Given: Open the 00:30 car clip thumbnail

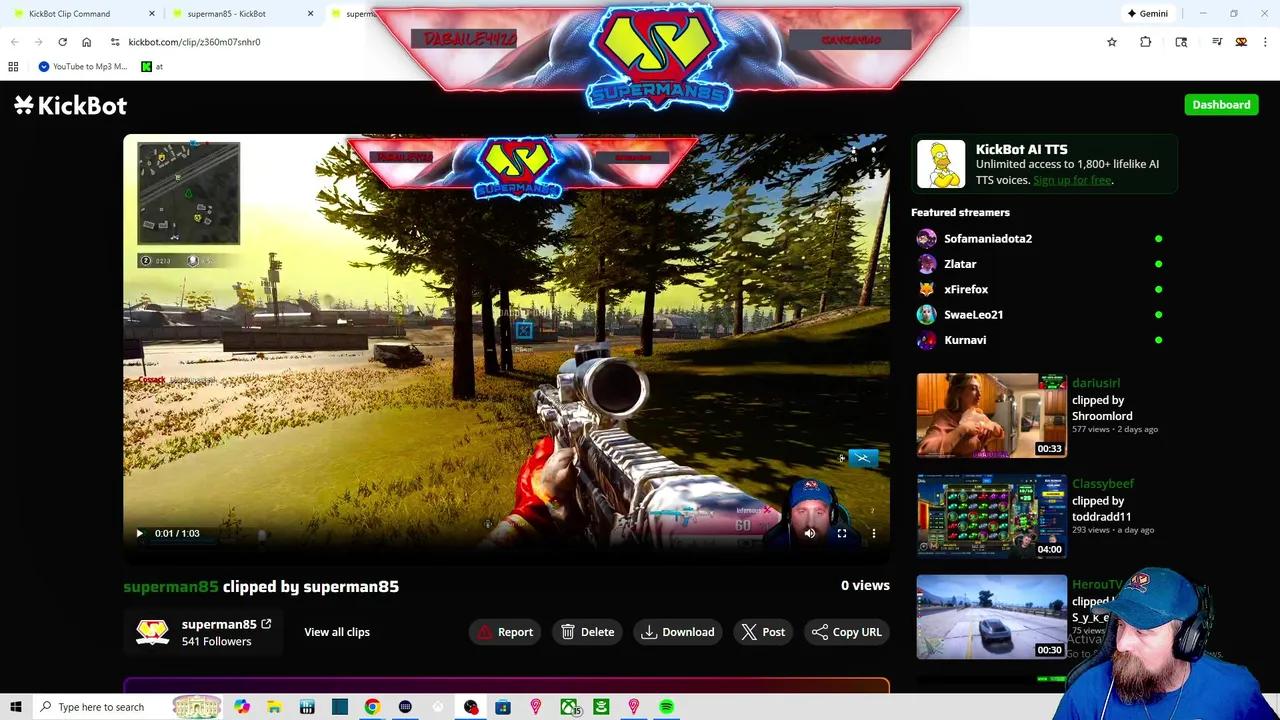Looking at the screenshot, I should tap(991, 617).
